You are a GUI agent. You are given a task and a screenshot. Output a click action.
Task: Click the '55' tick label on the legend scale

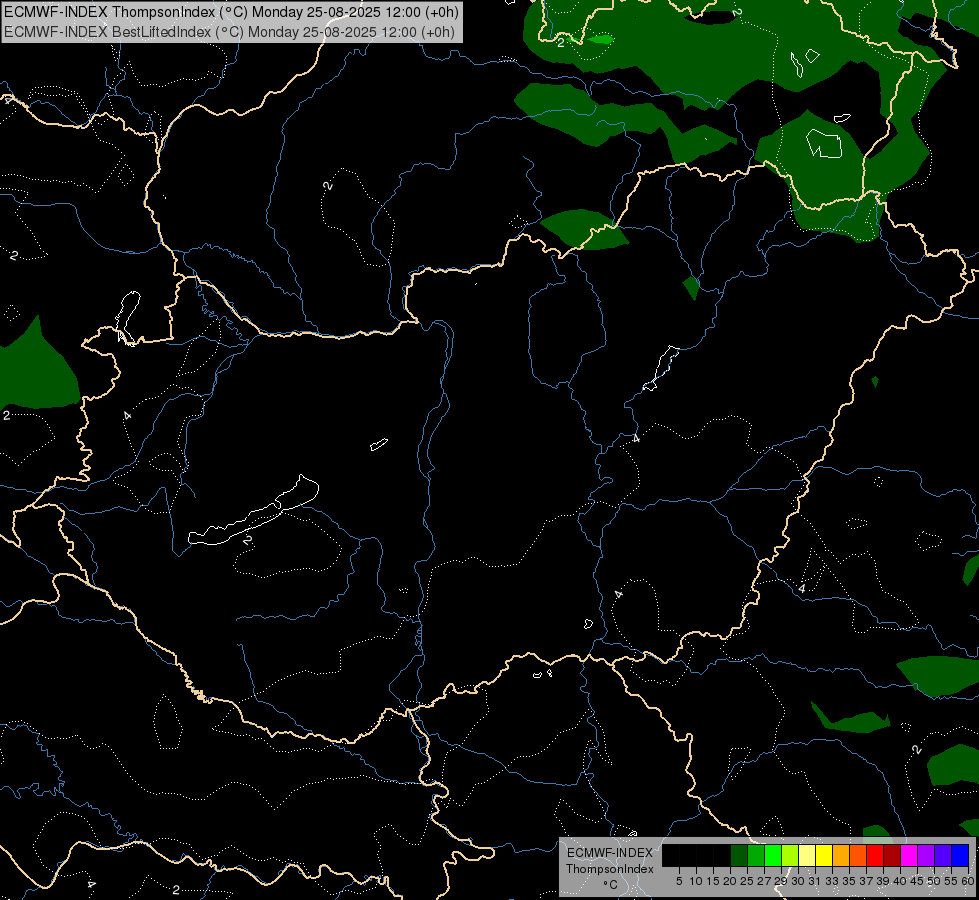coord(951,881)
